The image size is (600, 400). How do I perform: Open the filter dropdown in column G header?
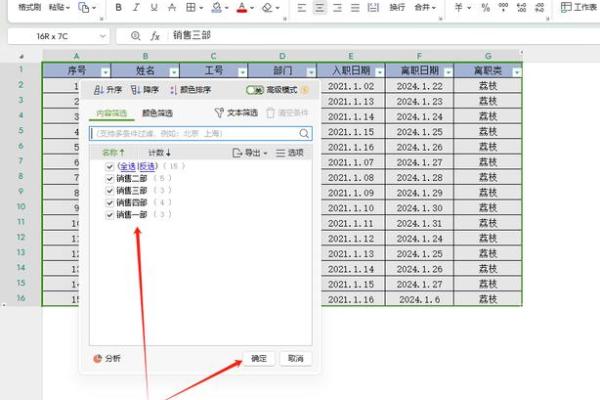click(517, 72)
